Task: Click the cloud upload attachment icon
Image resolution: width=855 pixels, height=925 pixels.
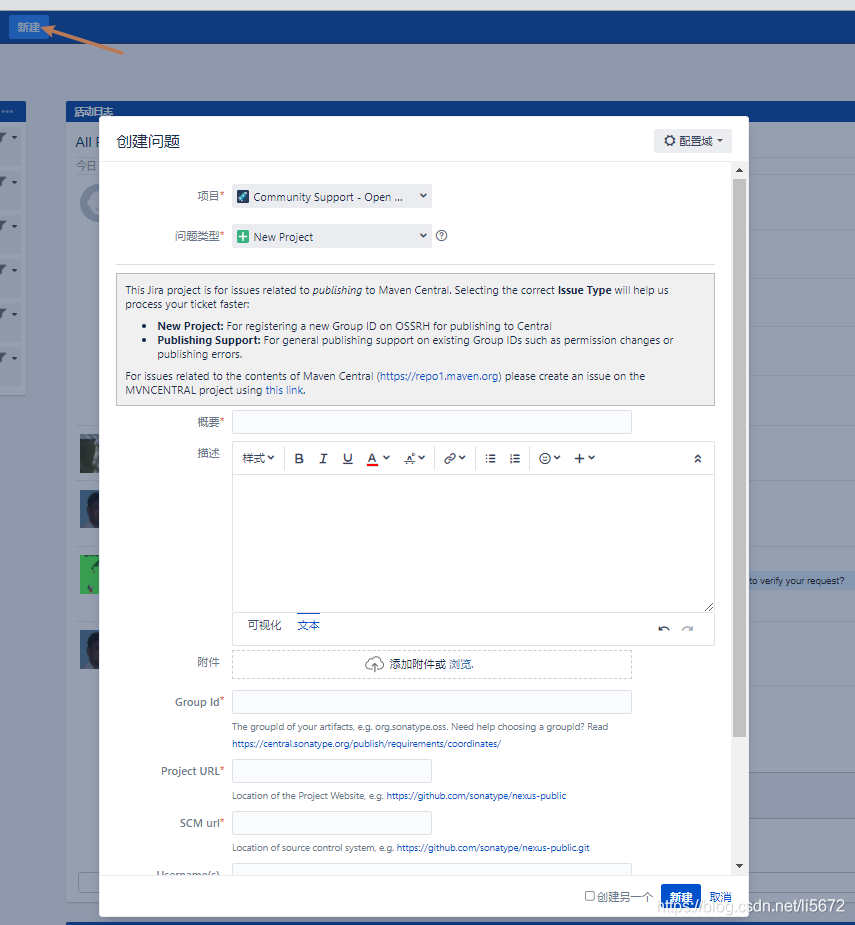Action: click(374, 664)
